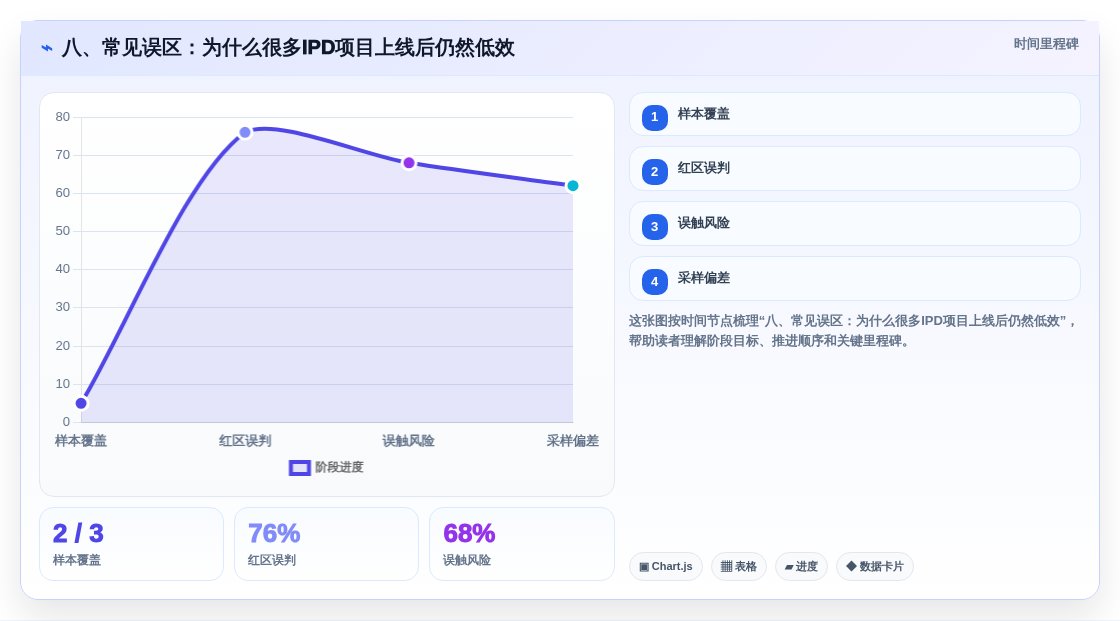Select the 红区误判 milestone list row
Screen dimensions: 1120x621
(854, 169)
